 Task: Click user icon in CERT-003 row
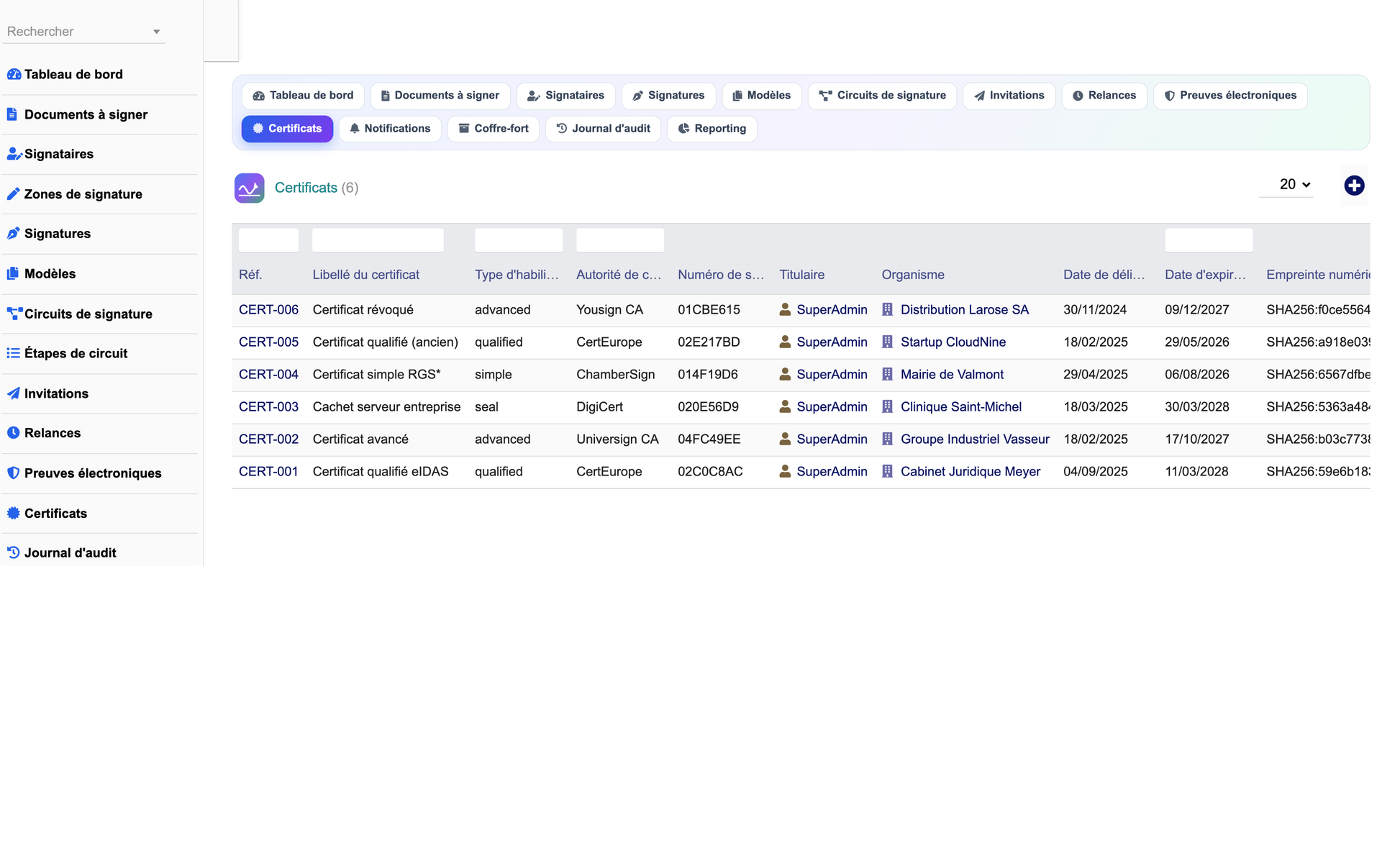point(785,406)
